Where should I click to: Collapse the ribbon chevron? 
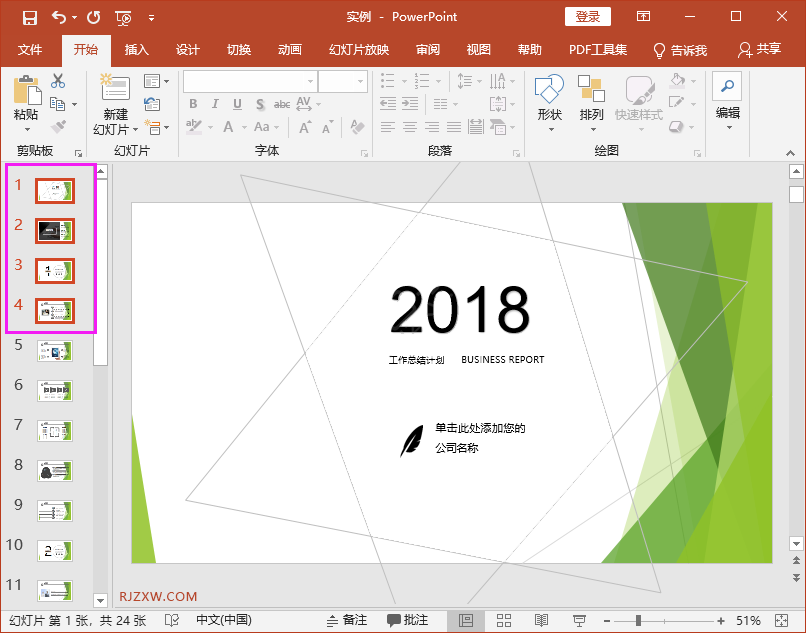point(791,153)
